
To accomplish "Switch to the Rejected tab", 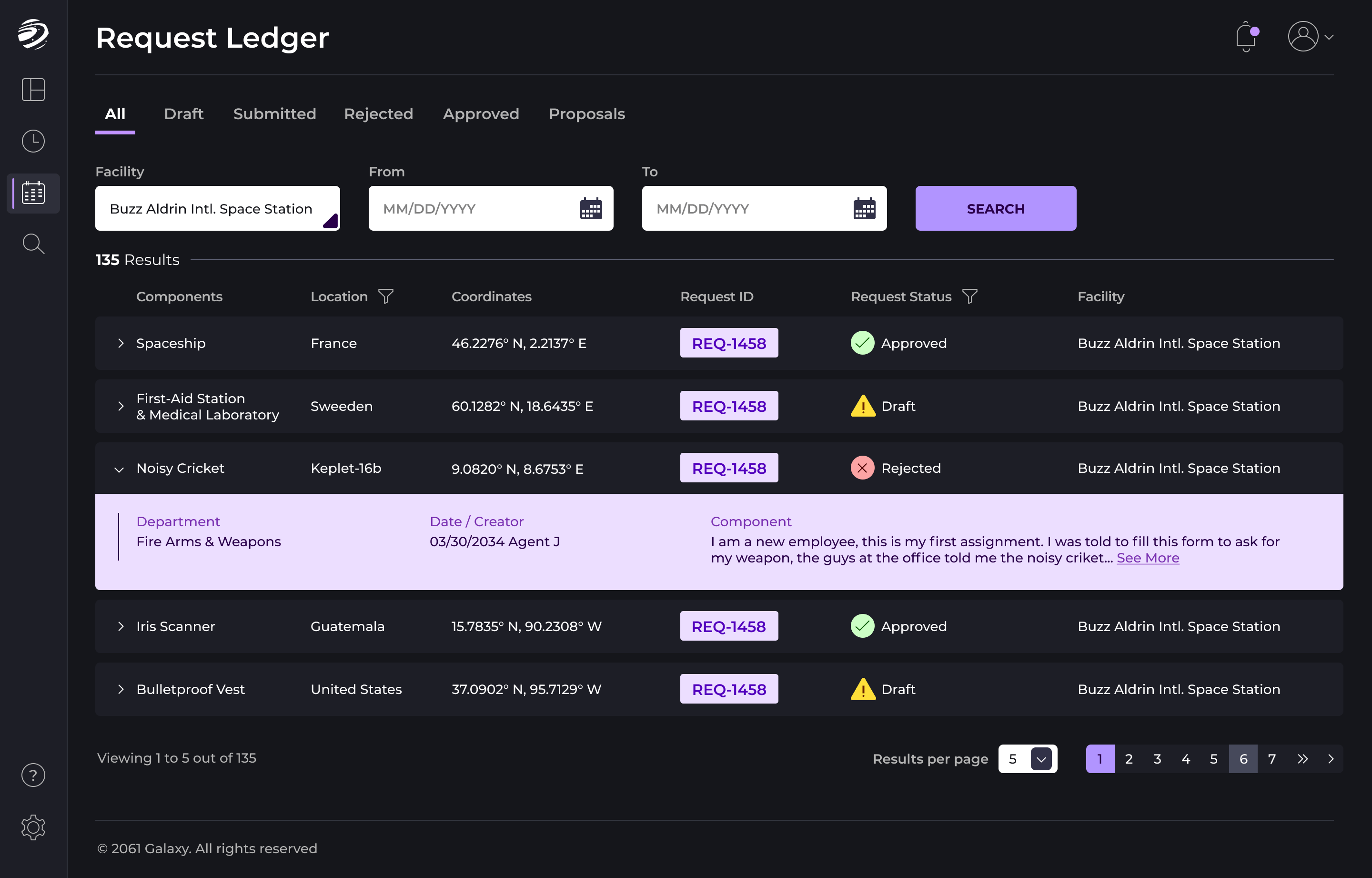I will click(x=378, y=113).
